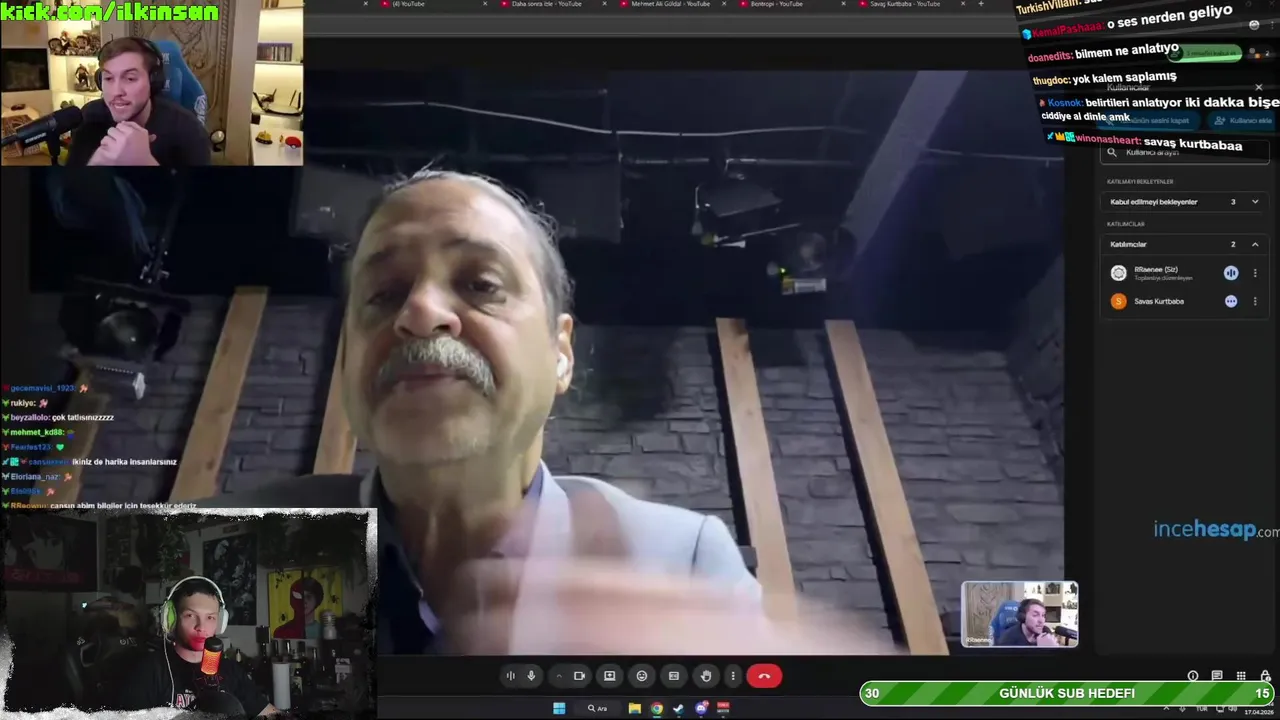Close the Kullanıcılar side panel
1280x720 pixels.
(x=1259, y=88)
